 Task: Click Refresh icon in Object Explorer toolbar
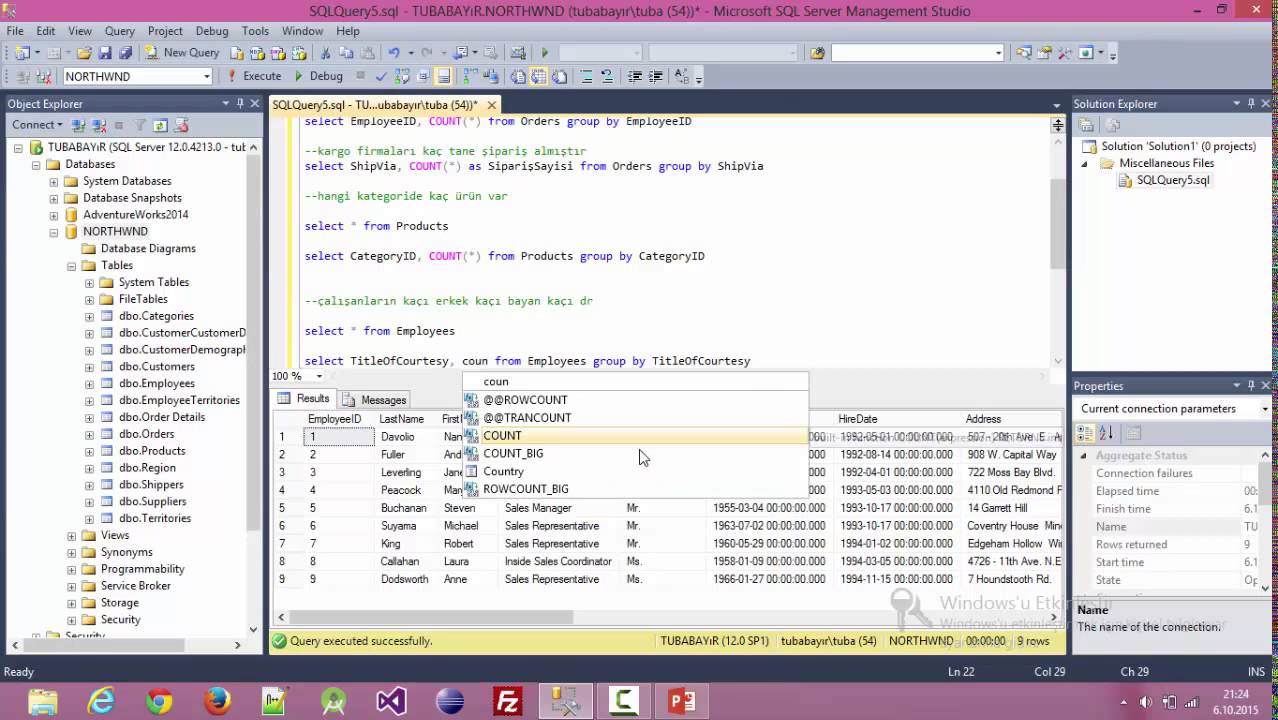(x=160, y=125)
